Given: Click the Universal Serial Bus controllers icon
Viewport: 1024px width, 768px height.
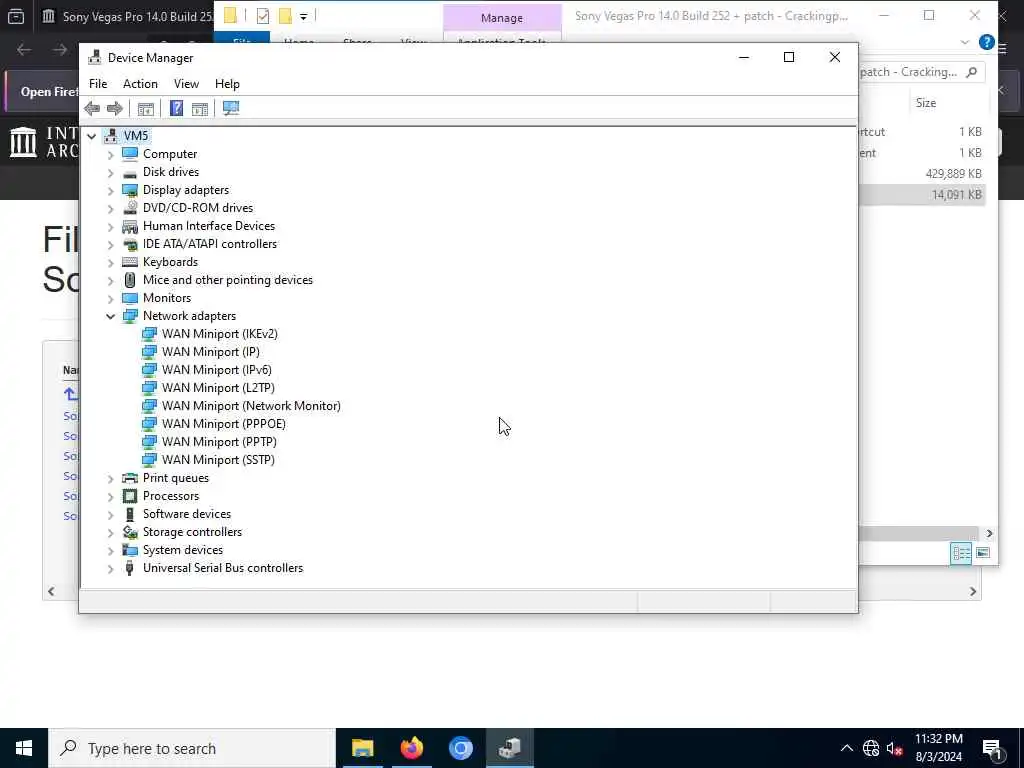Looking at the screenshot, I should click(130, 568).
